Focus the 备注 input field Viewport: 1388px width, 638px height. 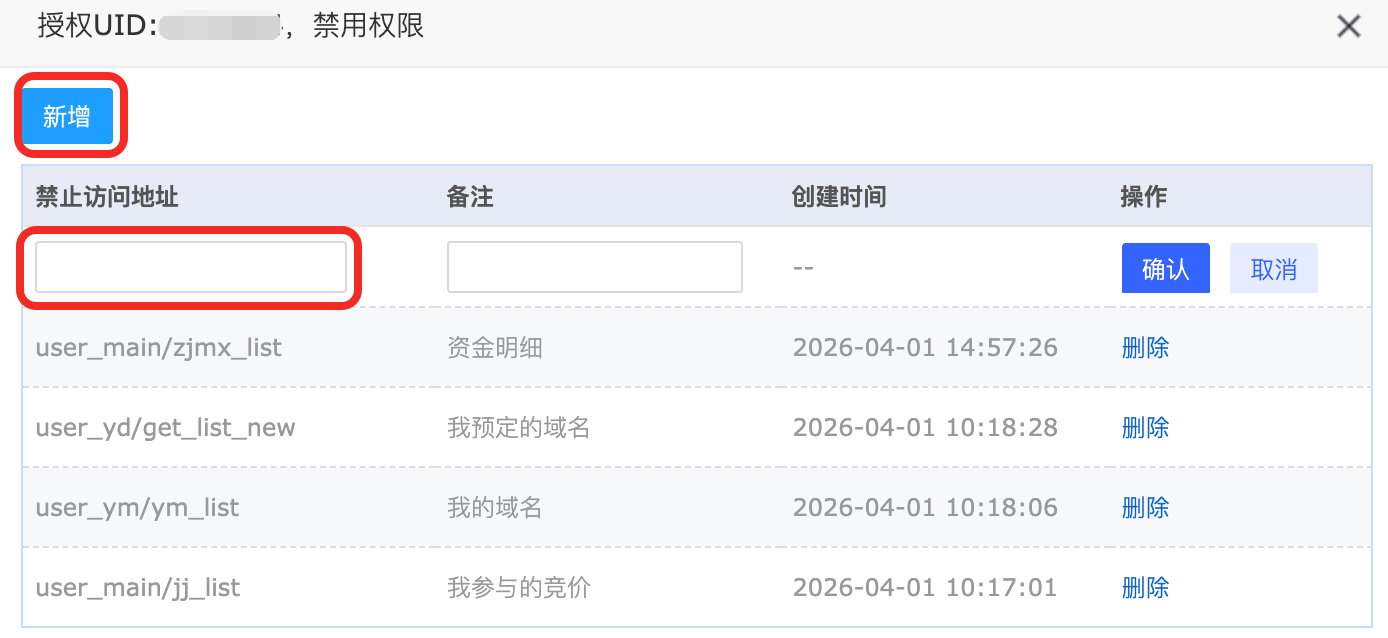[595, 267]
